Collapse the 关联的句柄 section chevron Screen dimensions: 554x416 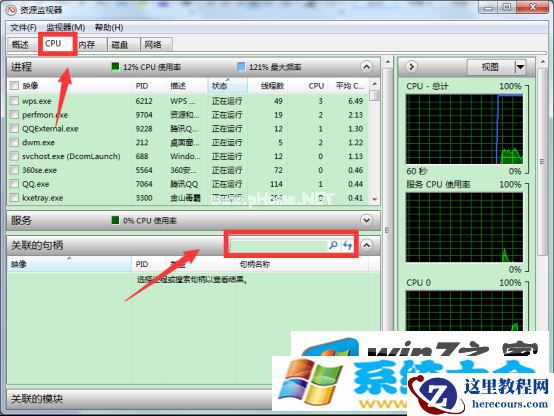click(x=367, y=245)
